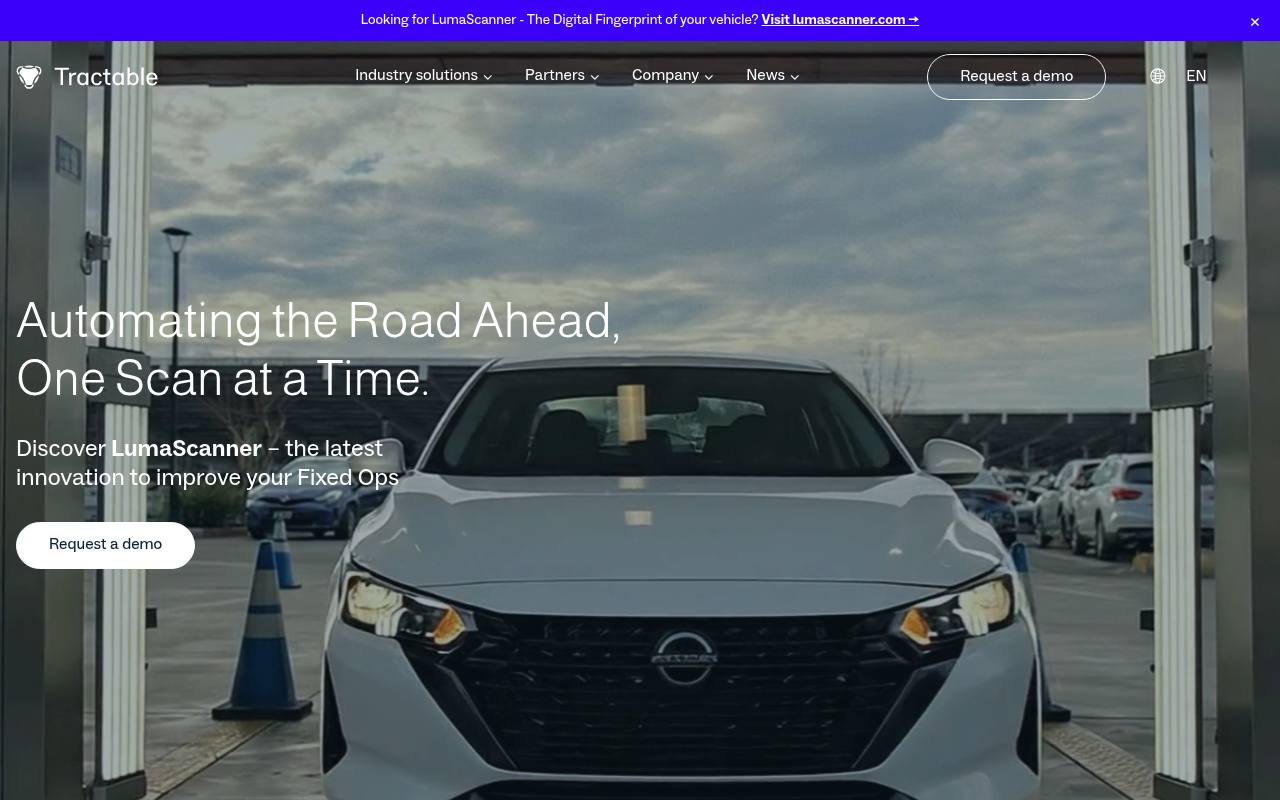Expand the Company navigation menu

point(673,76)
